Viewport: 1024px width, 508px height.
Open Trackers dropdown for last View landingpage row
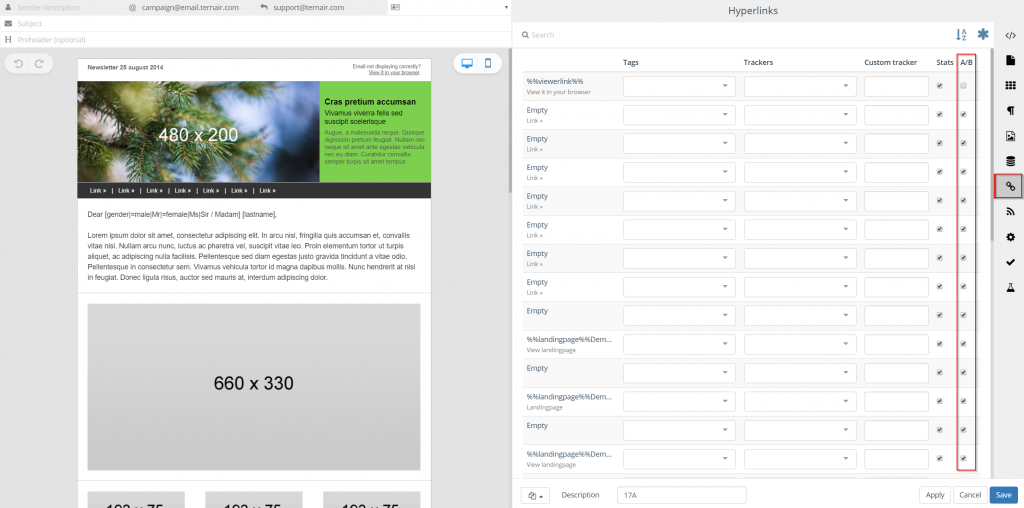click(x=800, y=459)
